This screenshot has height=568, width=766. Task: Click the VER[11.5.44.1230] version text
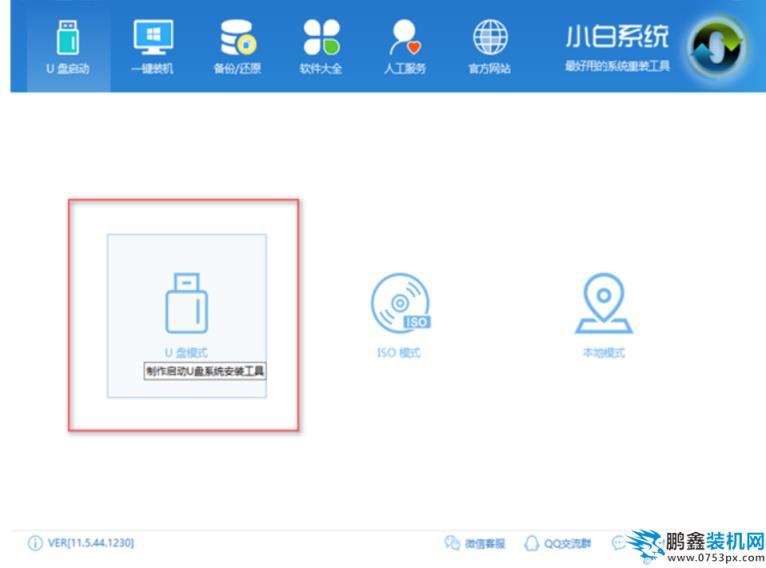tap(91, 543)
